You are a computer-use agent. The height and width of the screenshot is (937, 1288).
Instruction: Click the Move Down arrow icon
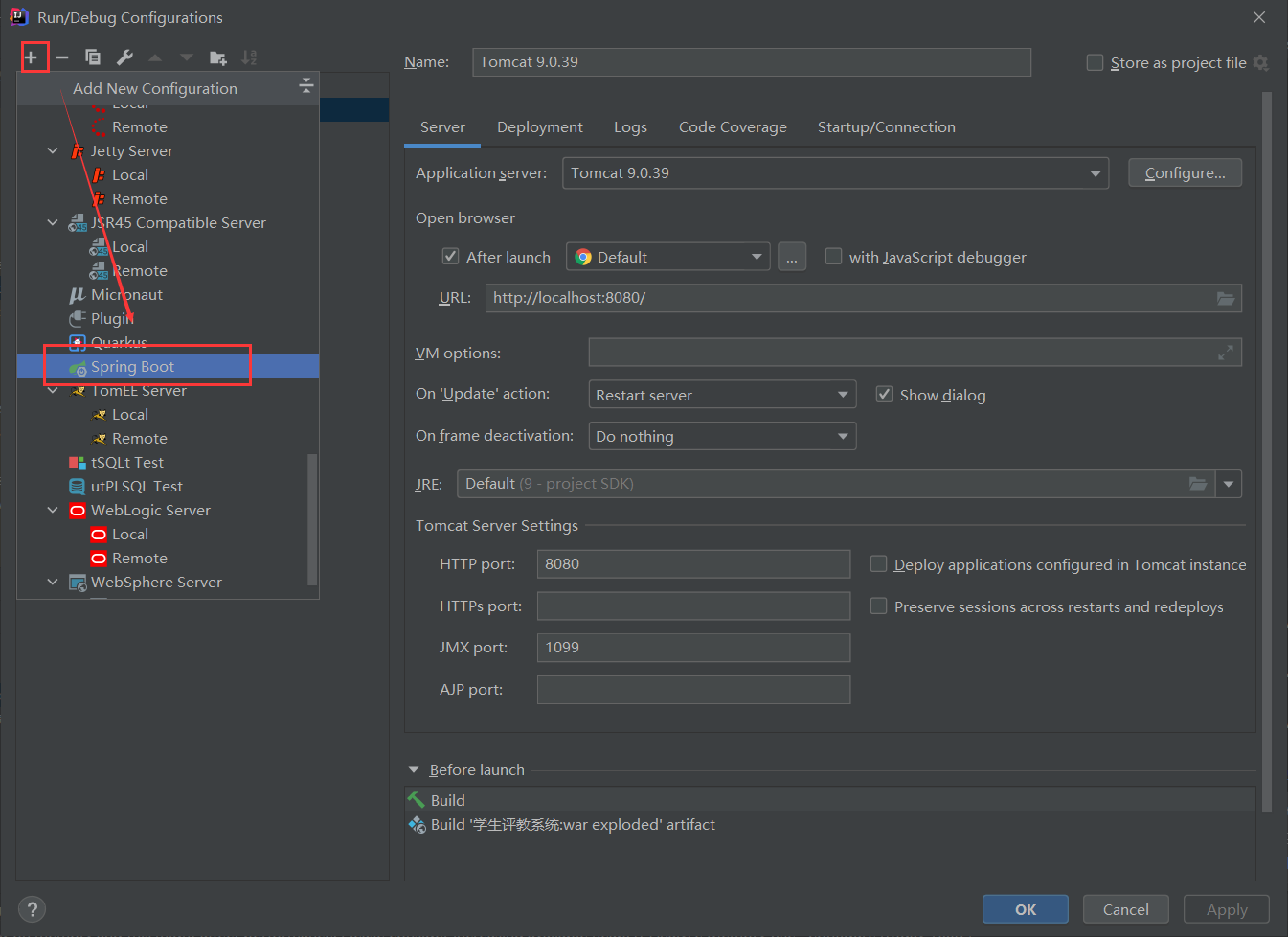187,57
